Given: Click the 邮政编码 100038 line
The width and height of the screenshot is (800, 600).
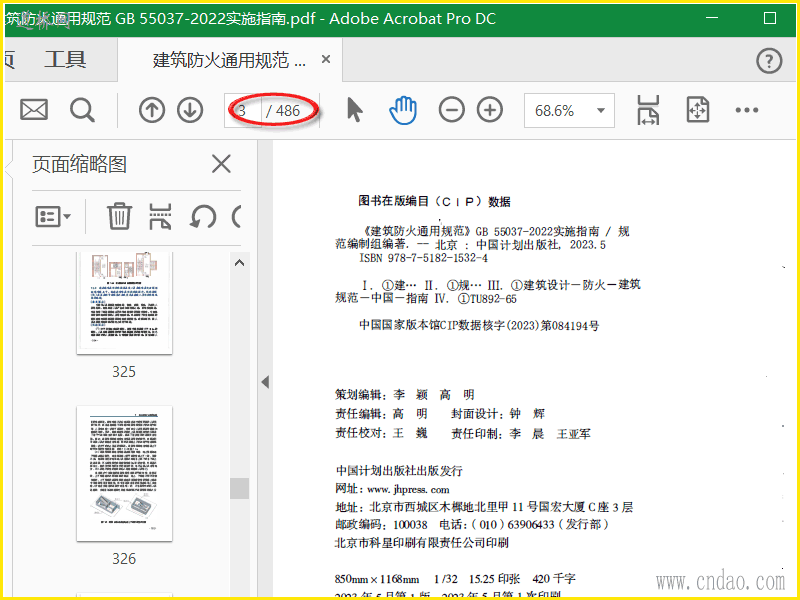Looking at the screenshot, I should click(x=471, y=524).
